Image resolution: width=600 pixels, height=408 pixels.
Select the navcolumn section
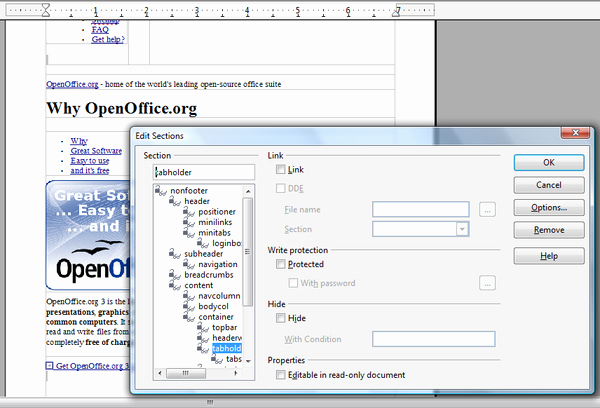click(x=219, y=295)
